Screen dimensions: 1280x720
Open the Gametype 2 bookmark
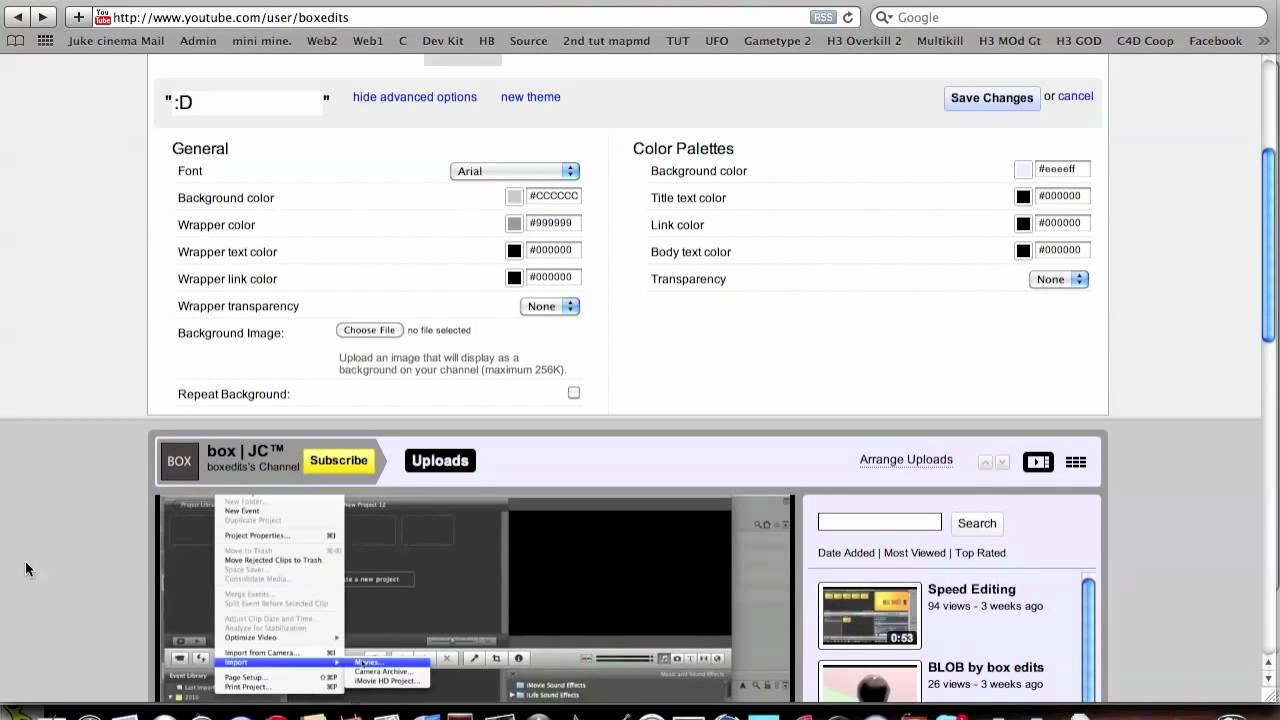tap(777, 41)
